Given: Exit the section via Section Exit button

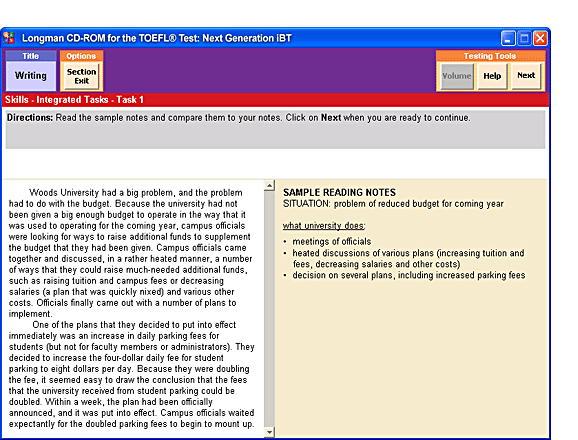Looking at the screenshot, I should point(81,76).
